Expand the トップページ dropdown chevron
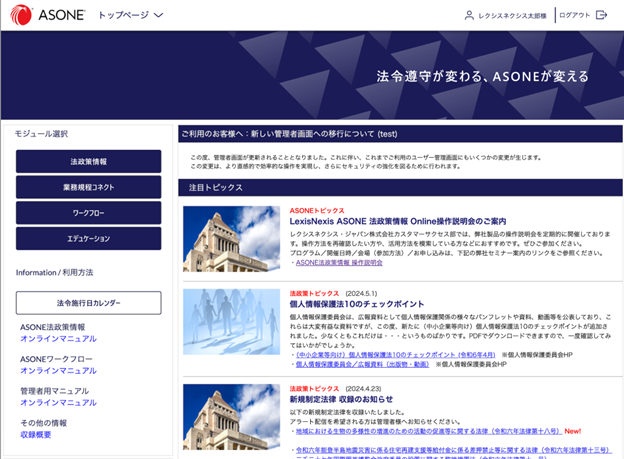Viewport: 624px width, 459px height. click(158, 15)
